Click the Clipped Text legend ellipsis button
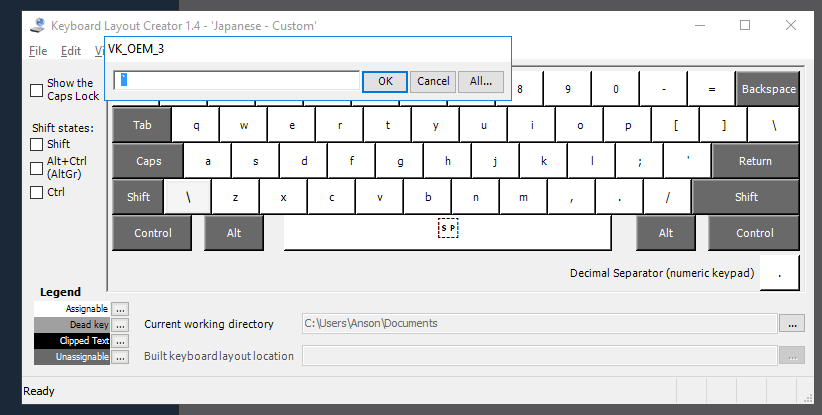This screenshot has width=822, height=415. click(120, 341)
